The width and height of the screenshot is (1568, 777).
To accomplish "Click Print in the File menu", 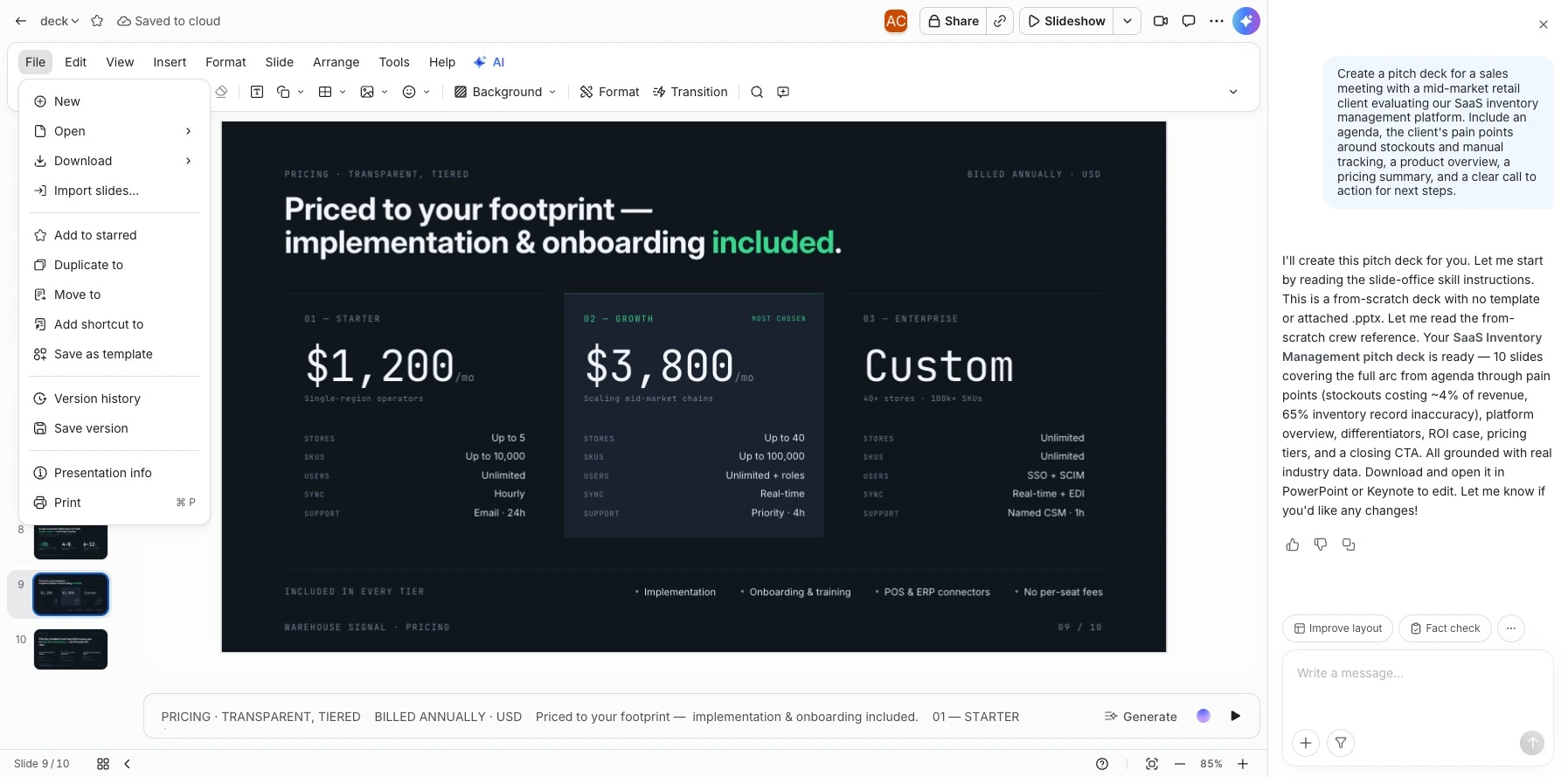I will (114, 503).
